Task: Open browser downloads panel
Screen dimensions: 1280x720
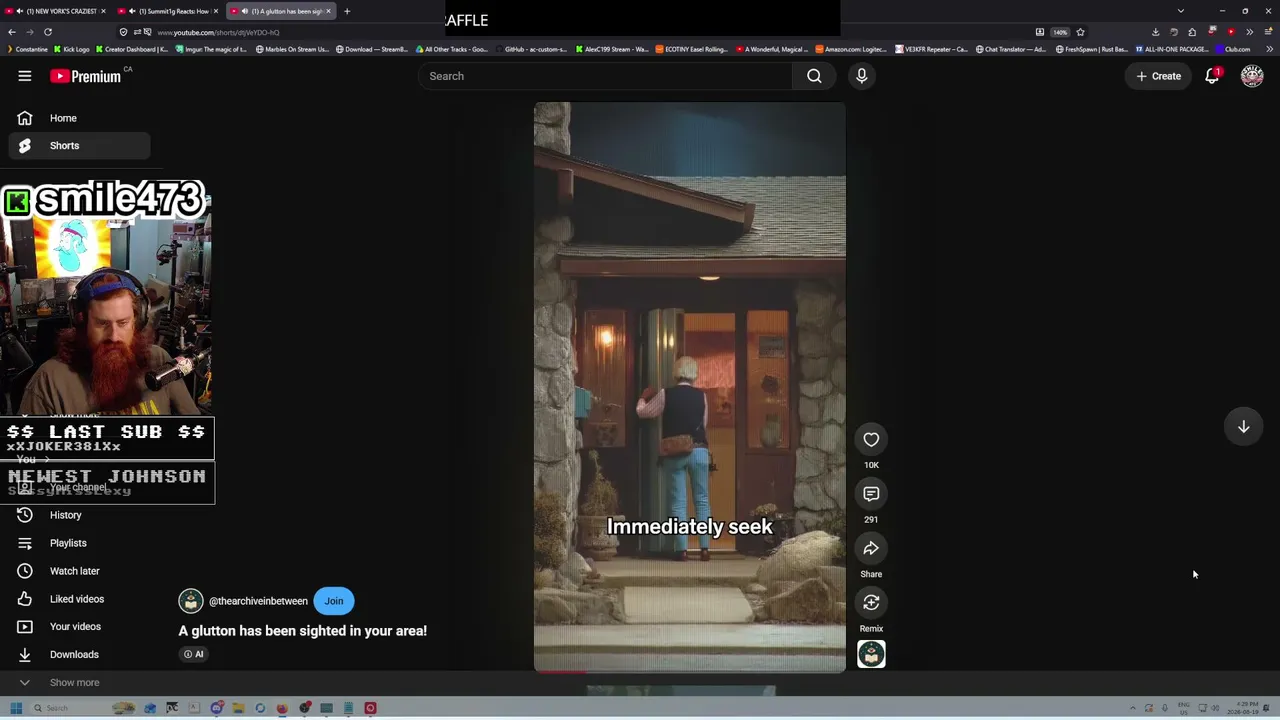Action: click(x=1156, y=32)
